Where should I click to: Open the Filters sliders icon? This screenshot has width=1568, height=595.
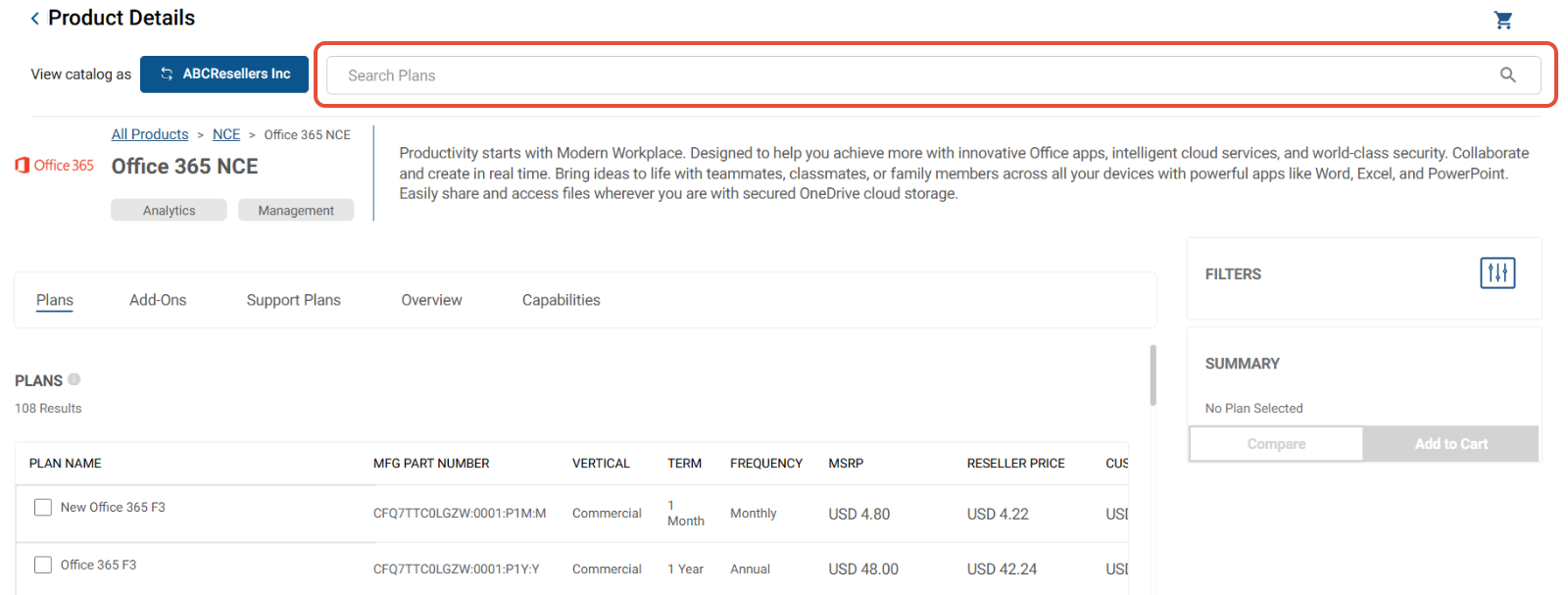point(1497,273)
